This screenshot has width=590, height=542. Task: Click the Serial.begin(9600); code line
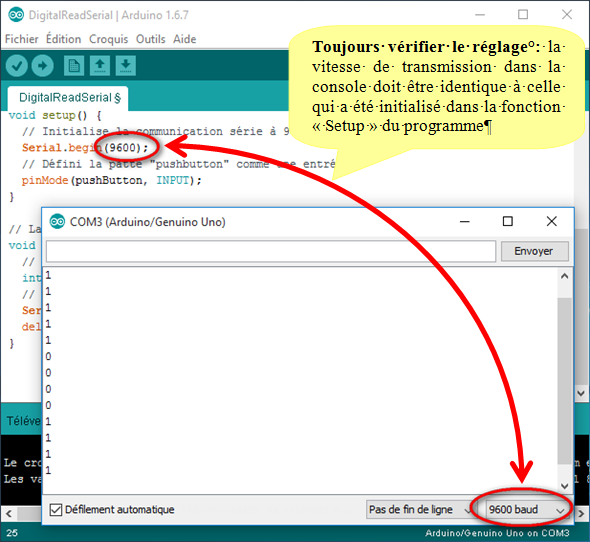pyautogui.click(x=85, y=148)
